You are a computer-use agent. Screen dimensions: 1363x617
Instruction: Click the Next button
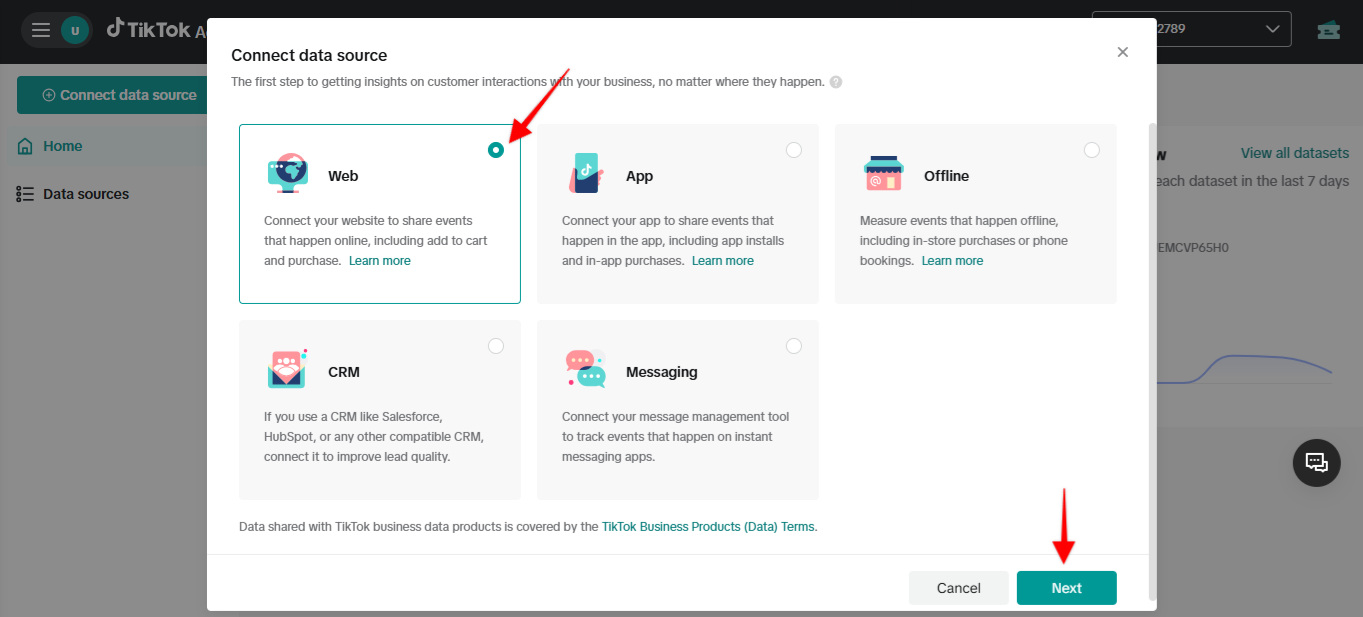(x=1067, y=588)
